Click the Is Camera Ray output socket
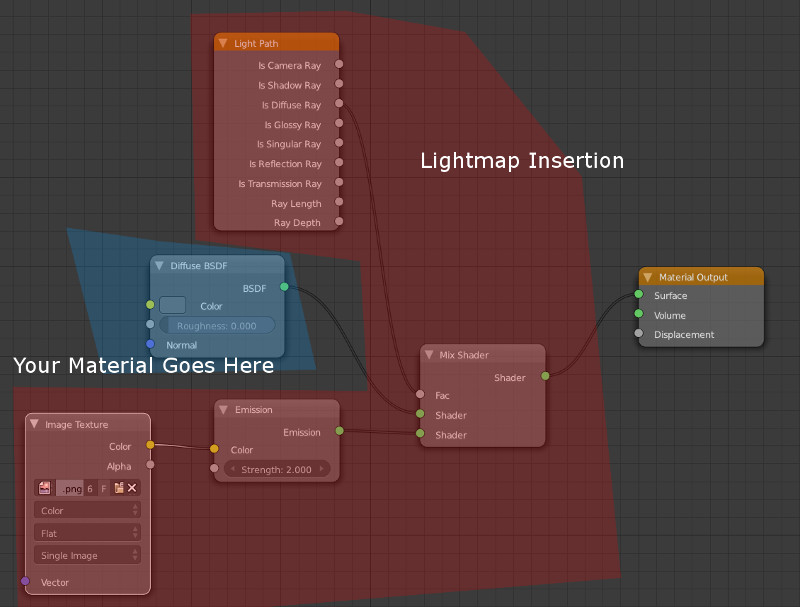This screenshot has width=800, height=607. [339, 64]
